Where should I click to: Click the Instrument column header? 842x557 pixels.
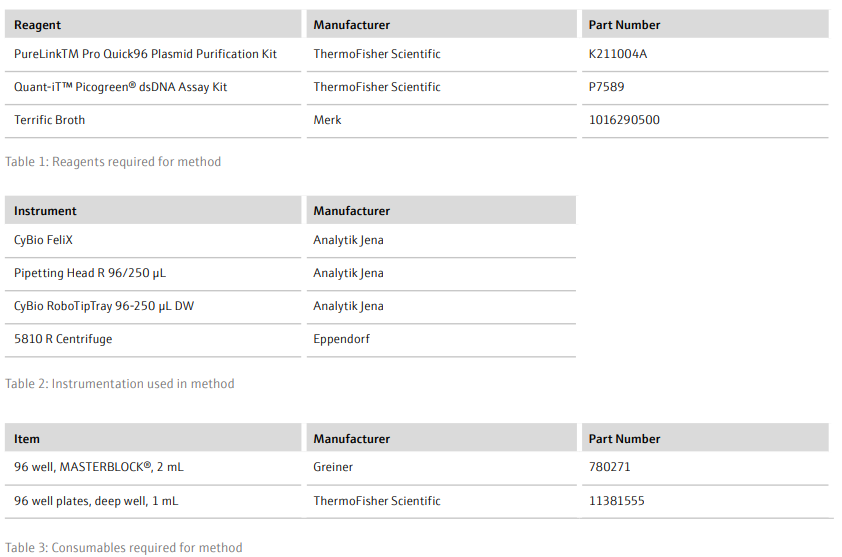(x=153, y=211)
